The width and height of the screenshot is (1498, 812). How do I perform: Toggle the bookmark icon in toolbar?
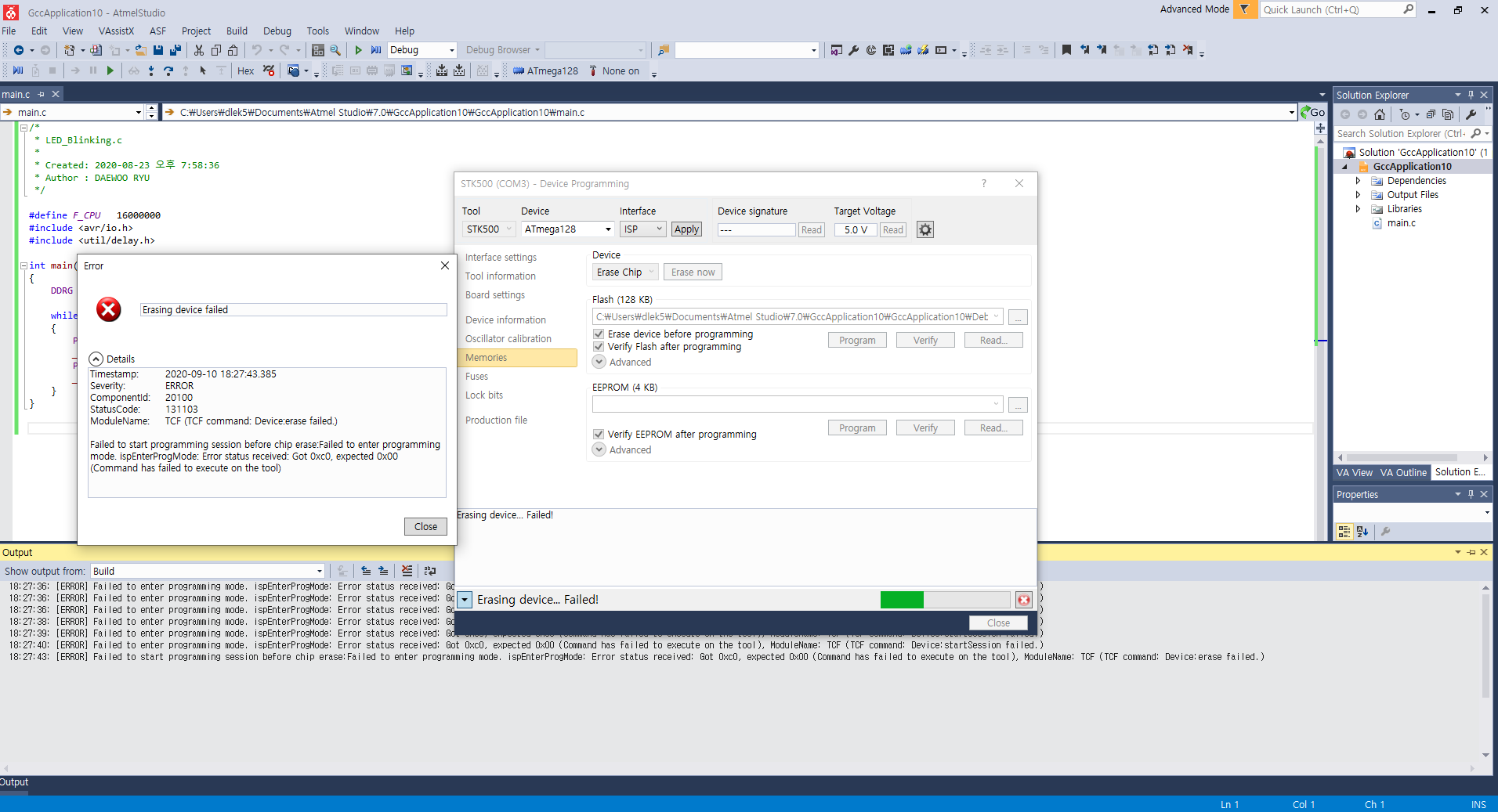pyautogui.click(x=1066, y=50)
